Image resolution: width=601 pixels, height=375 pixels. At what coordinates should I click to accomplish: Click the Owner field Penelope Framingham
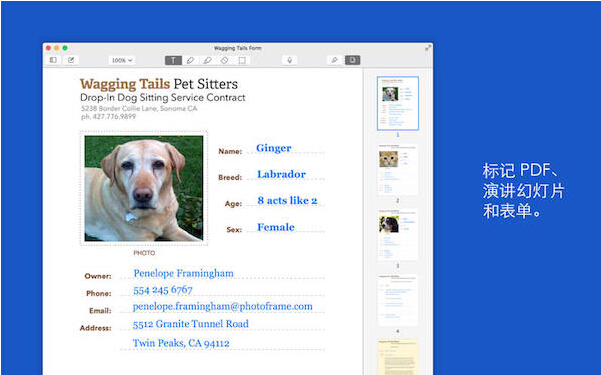(184, 273)
